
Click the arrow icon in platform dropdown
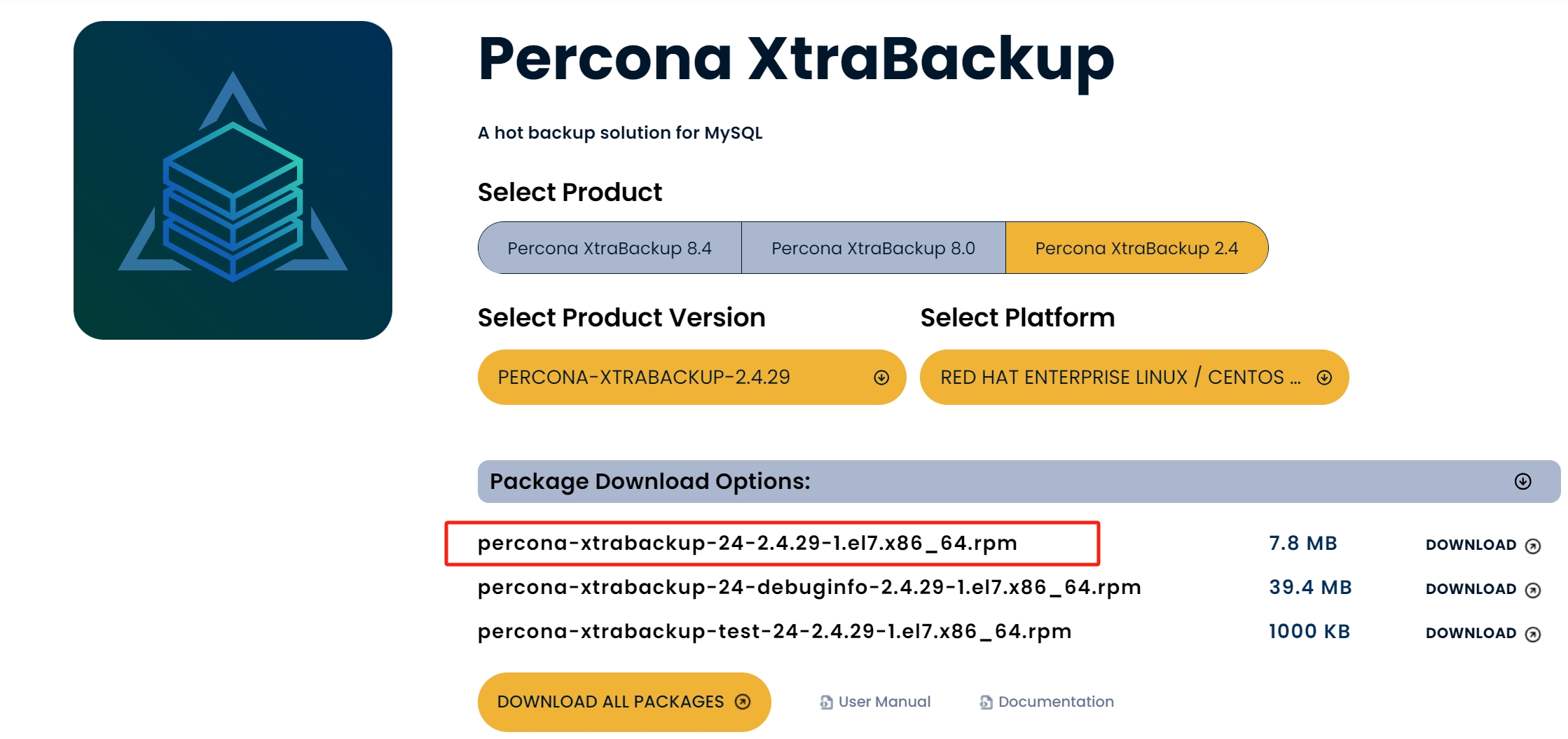click(1324, 378)
